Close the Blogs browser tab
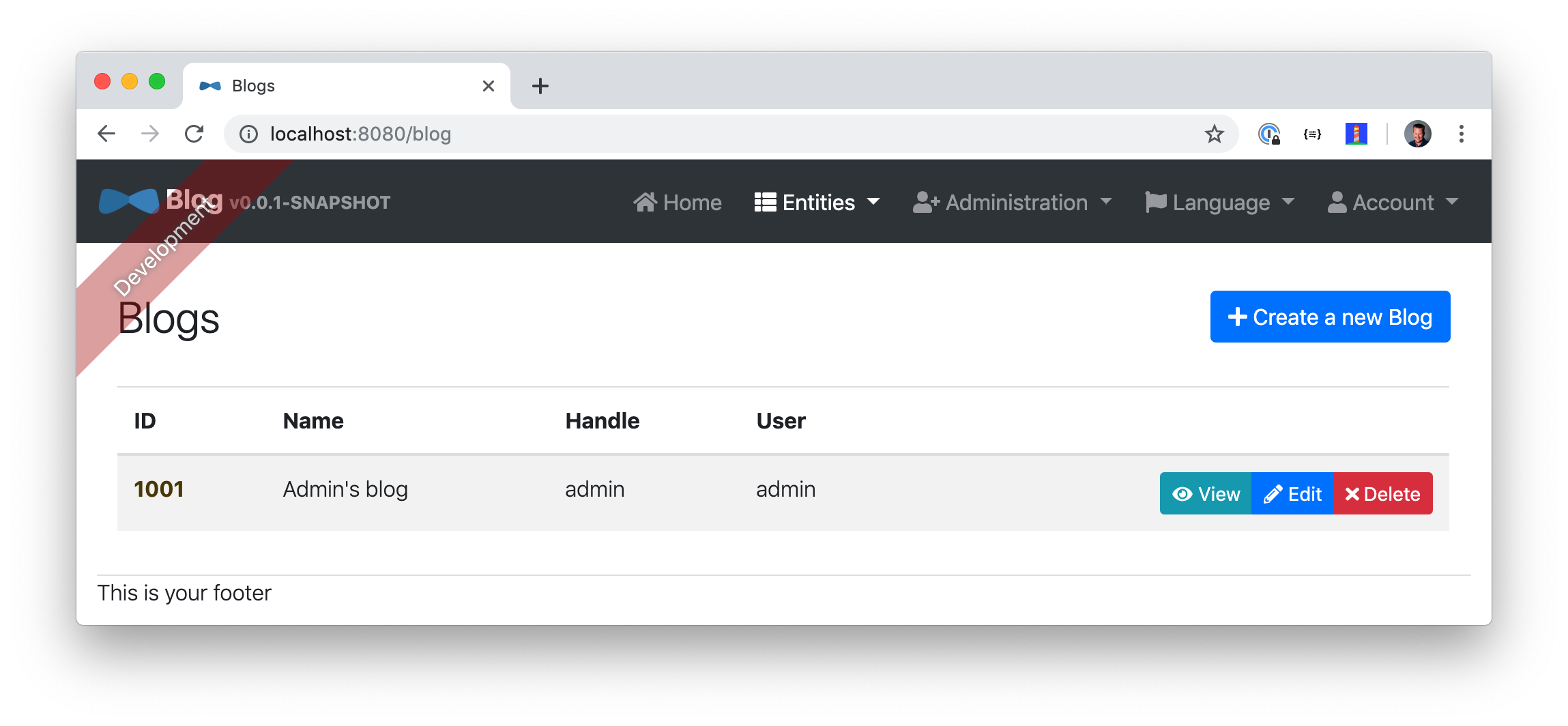 click(x=488, y=86)
